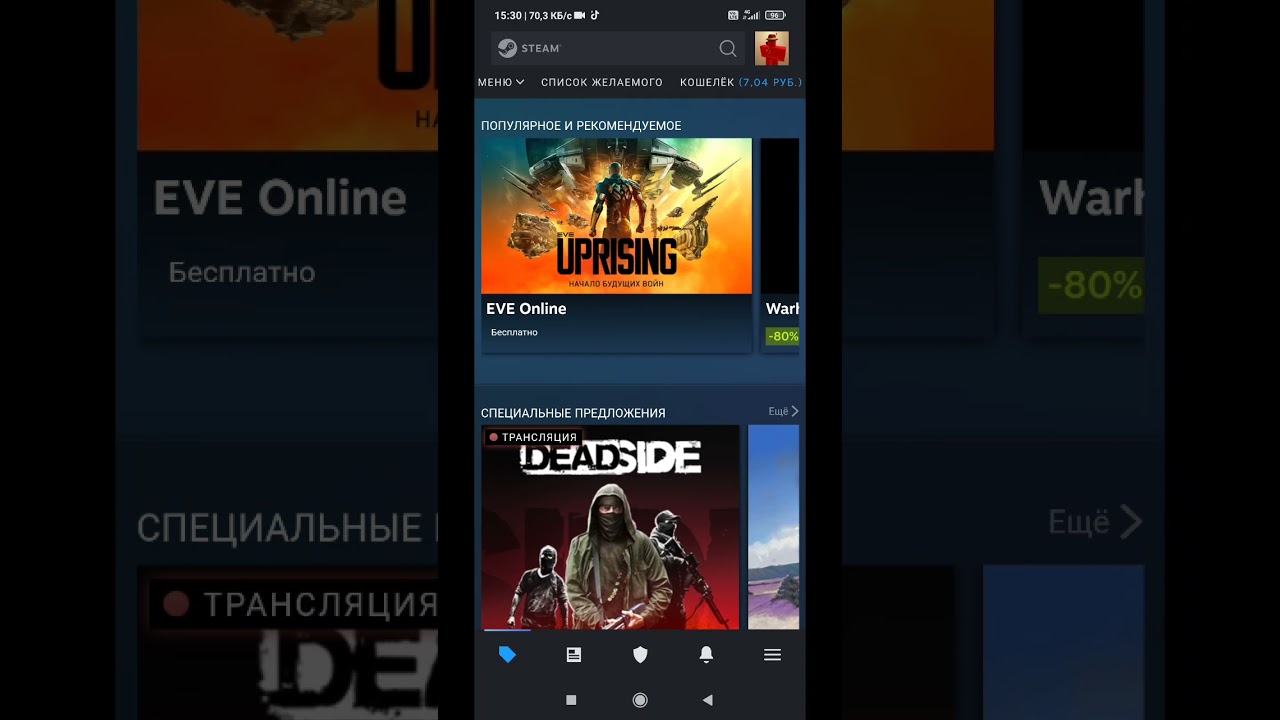The height and width of the screenshot is (720, 1280).
Task: Open the EVE Uprising banner image
Action: (616, 216)
